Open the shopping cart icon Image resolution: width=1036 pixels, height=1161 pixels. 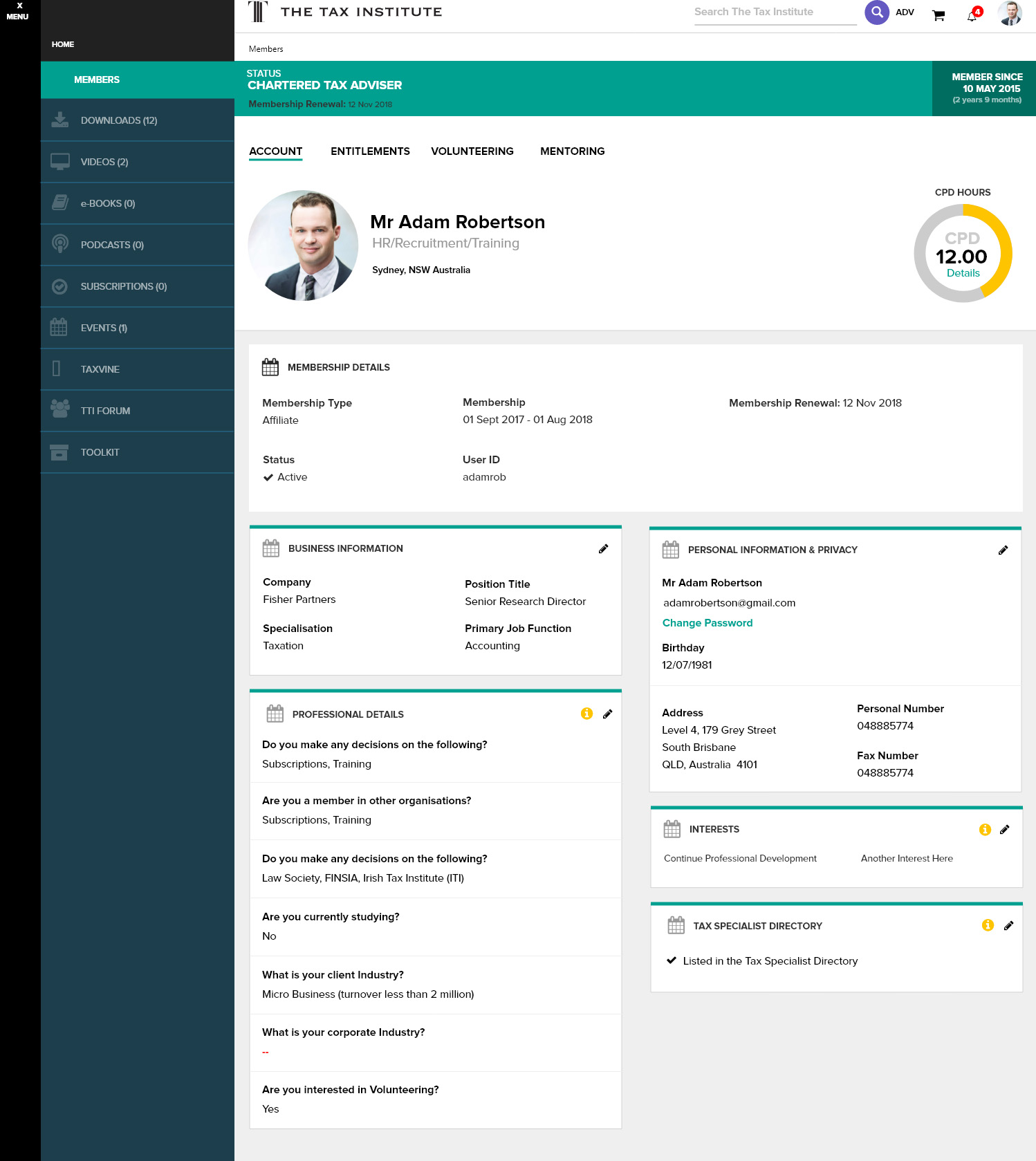[x=938, y=15]
